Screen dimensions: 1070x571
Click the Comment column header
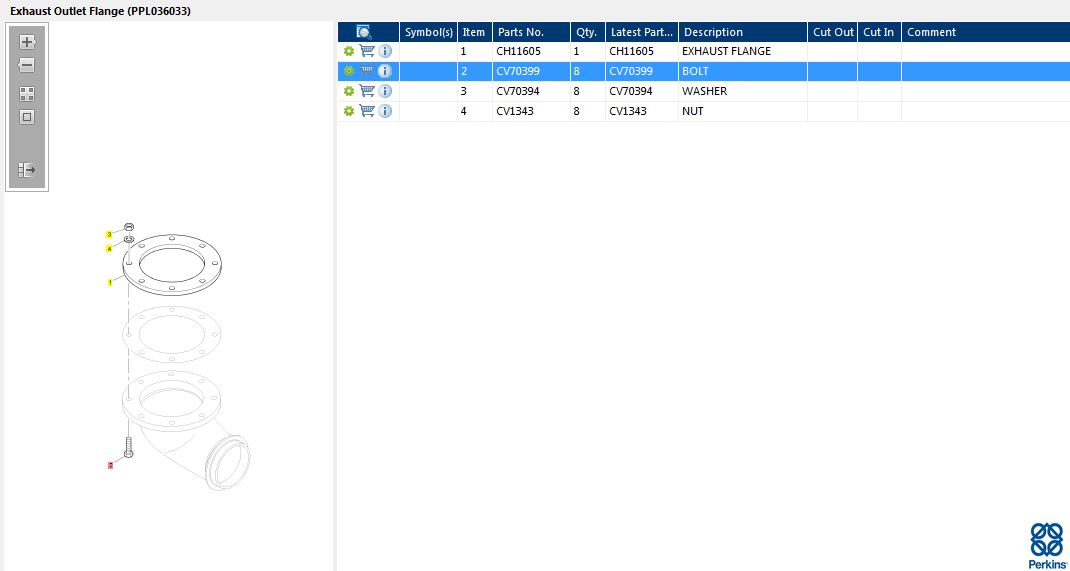[986, 32]
